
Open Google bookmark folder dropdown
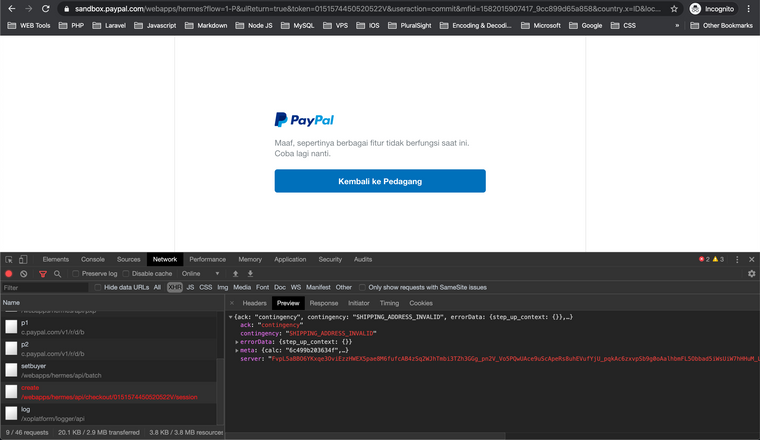coord(586,25)
